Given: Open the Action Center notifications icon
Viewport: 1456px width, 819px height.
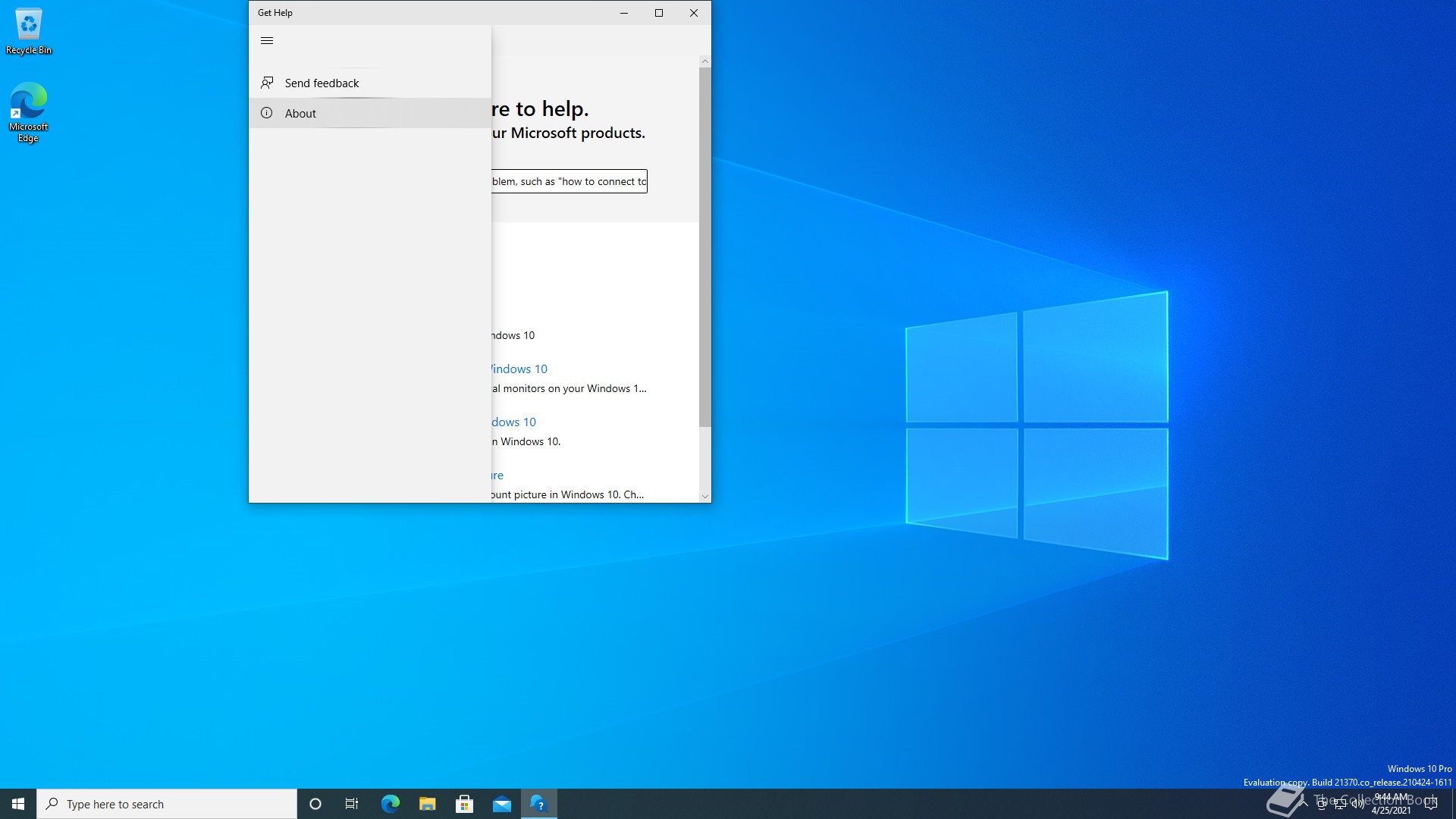Looking at the screenshot, I should (1431, 804).
